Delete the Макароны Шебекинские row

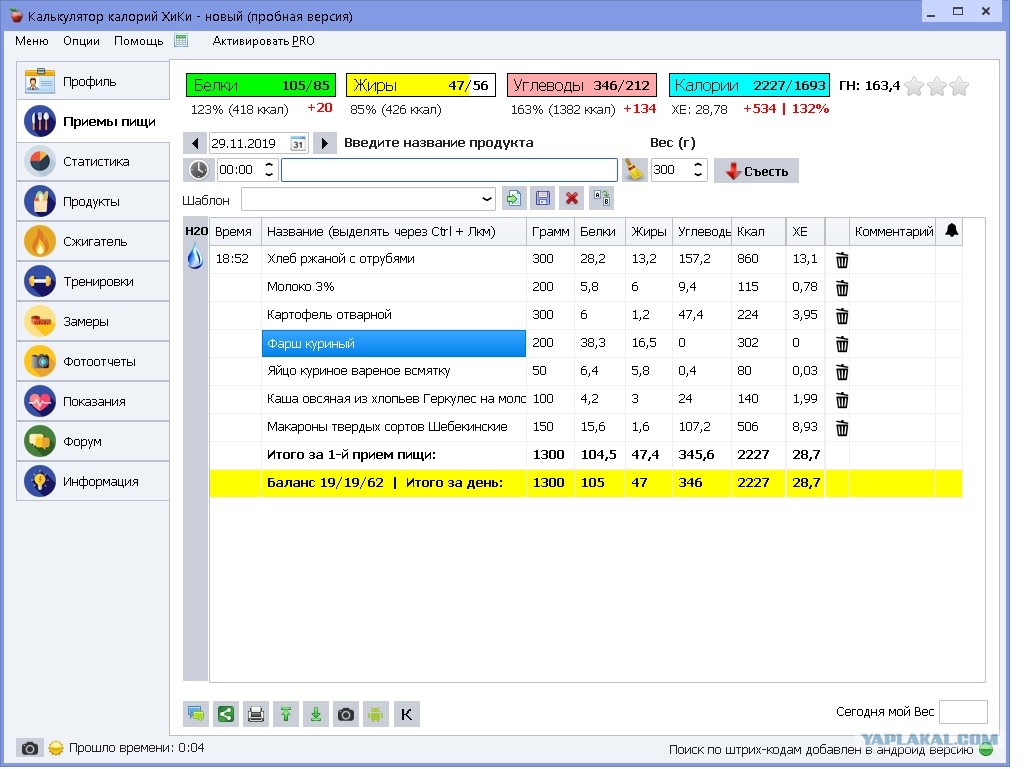[842, 428]
